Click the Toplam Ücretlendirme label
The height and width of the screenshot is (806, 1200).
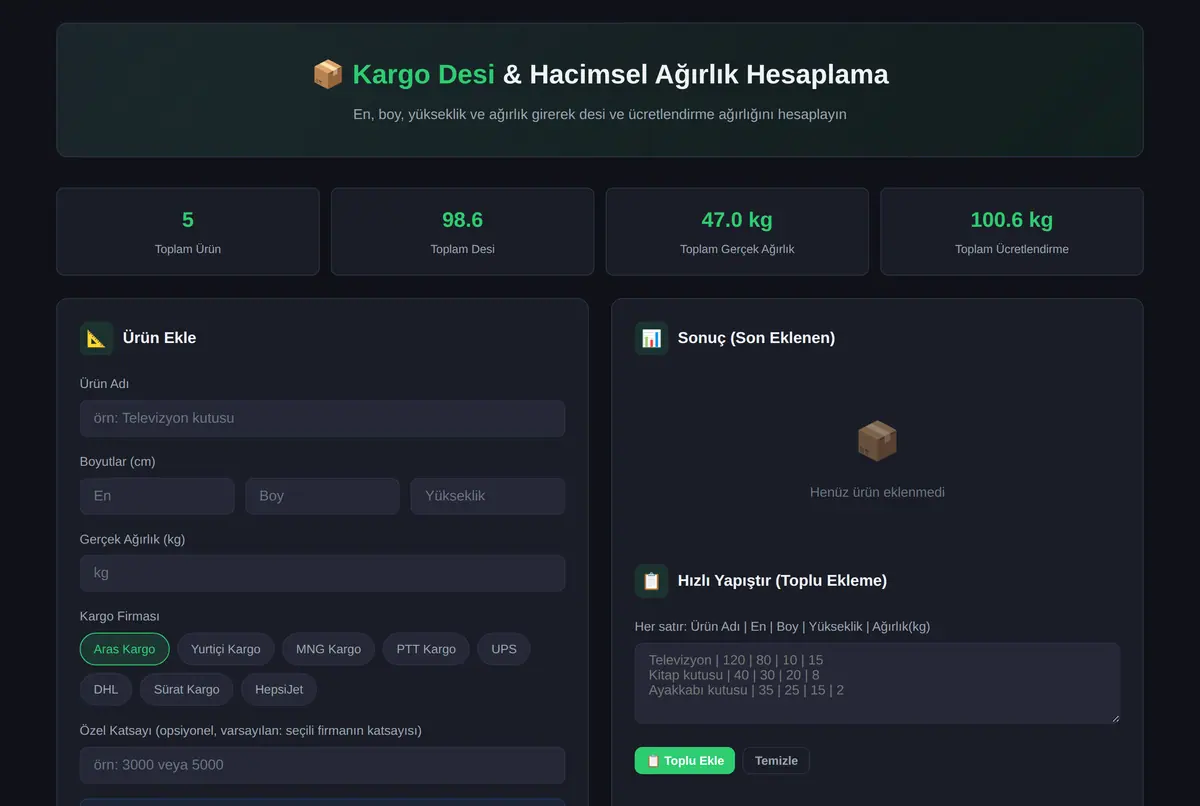[x=1011, y=249]
